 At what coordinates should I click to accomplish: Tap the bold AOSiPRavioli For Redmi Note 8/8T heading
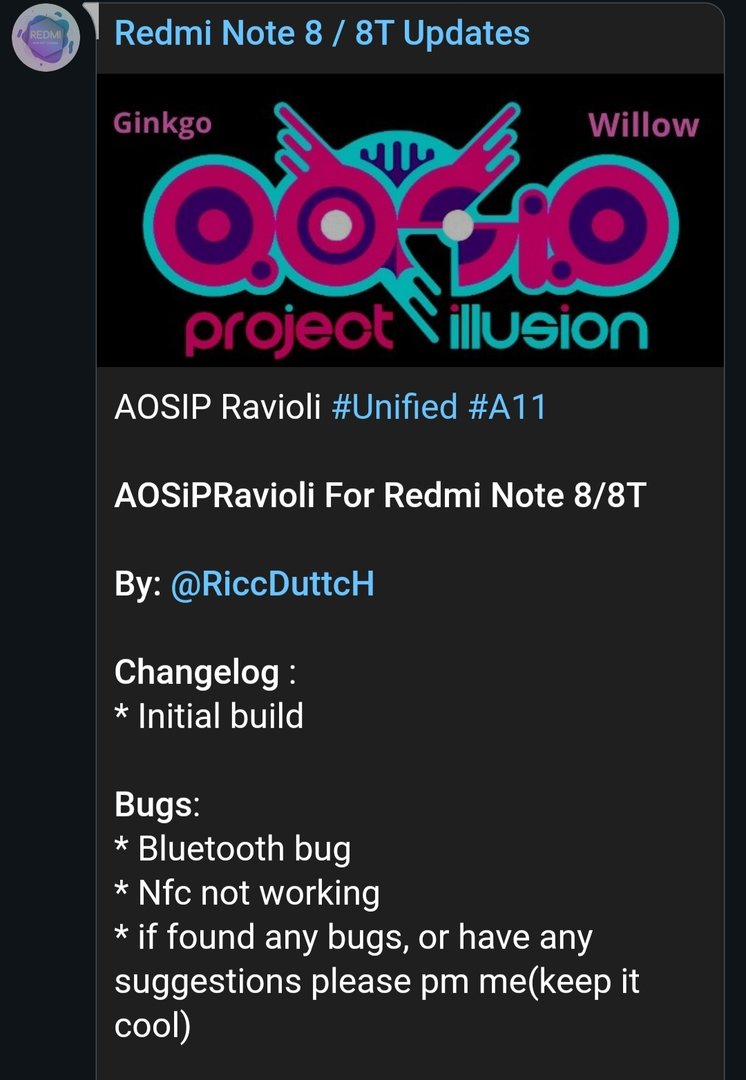click(380, 495)
